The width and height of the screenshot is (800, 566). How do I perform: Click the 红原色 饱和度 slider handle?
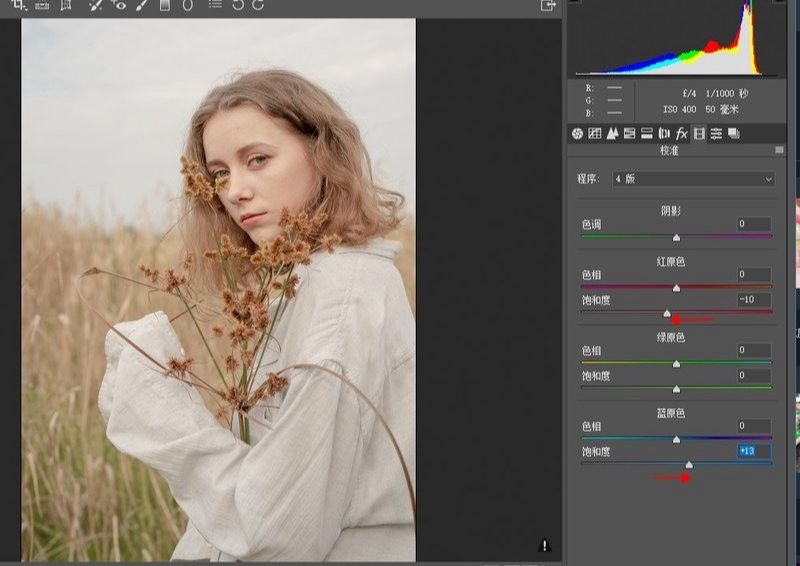[667, 313]
